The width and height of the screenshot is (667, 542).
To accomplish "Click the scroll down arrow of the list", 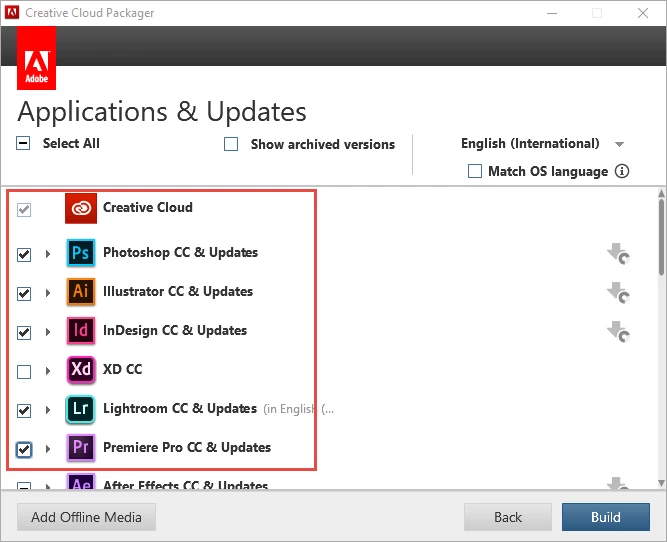I will click(661, 483).
